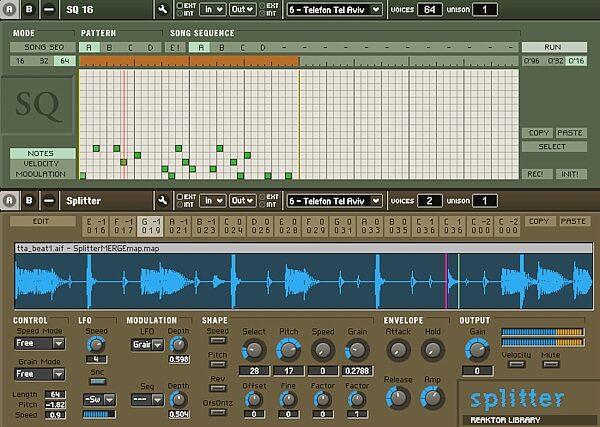Adjust Shape Select knob
Image resolution: width=600 pixels, height=427 pixels.
pyautogui.click(x=254, y=350)
